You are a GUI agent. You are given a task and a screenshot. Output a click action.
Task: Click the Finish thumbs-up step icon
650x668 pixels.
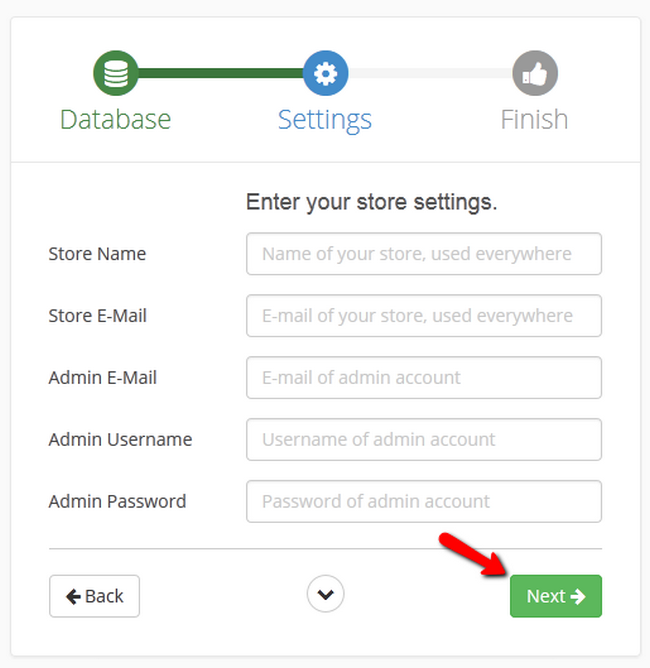[x=534, y=73]
